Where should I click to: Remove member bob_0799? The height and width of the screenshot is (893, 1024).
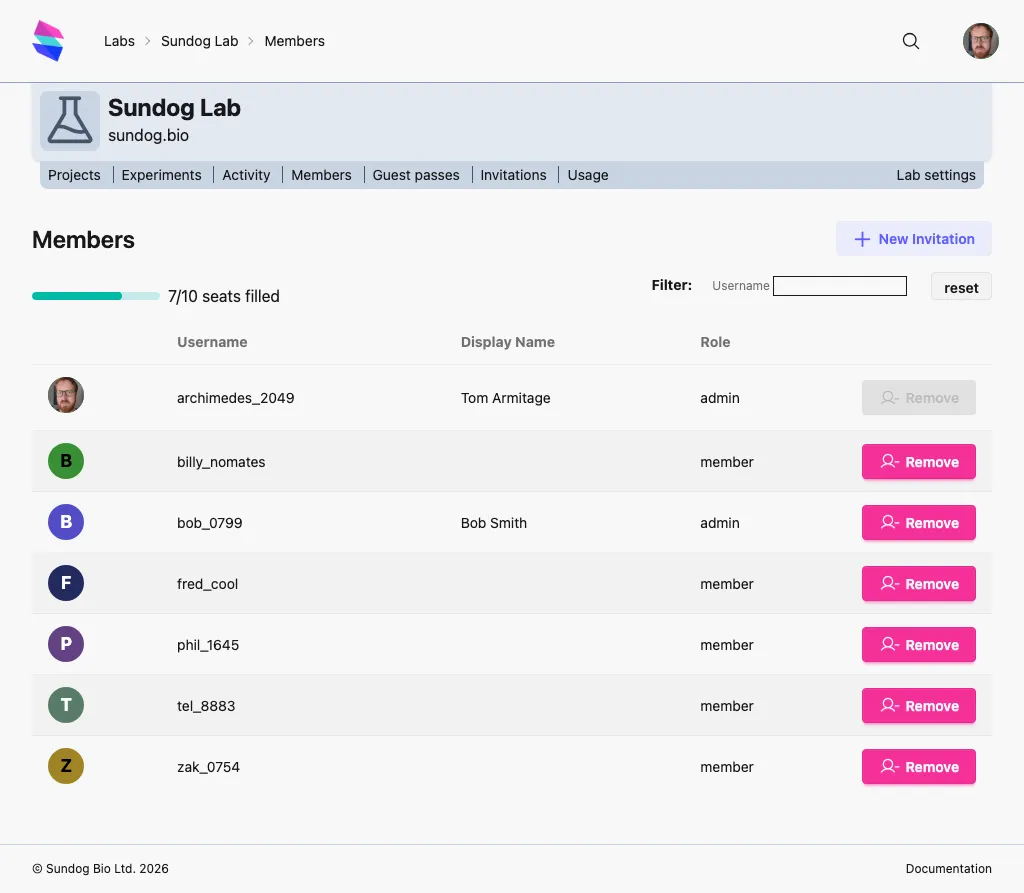[x=918, y=523]
